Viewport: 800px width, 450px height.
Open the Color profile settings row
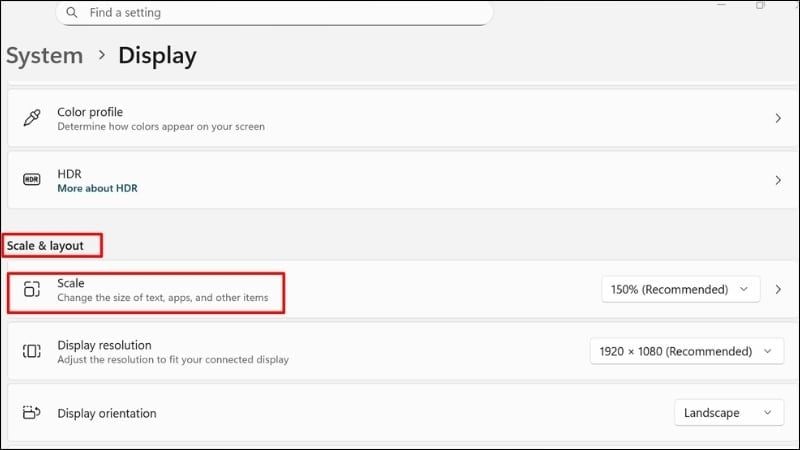pos(400,119)
